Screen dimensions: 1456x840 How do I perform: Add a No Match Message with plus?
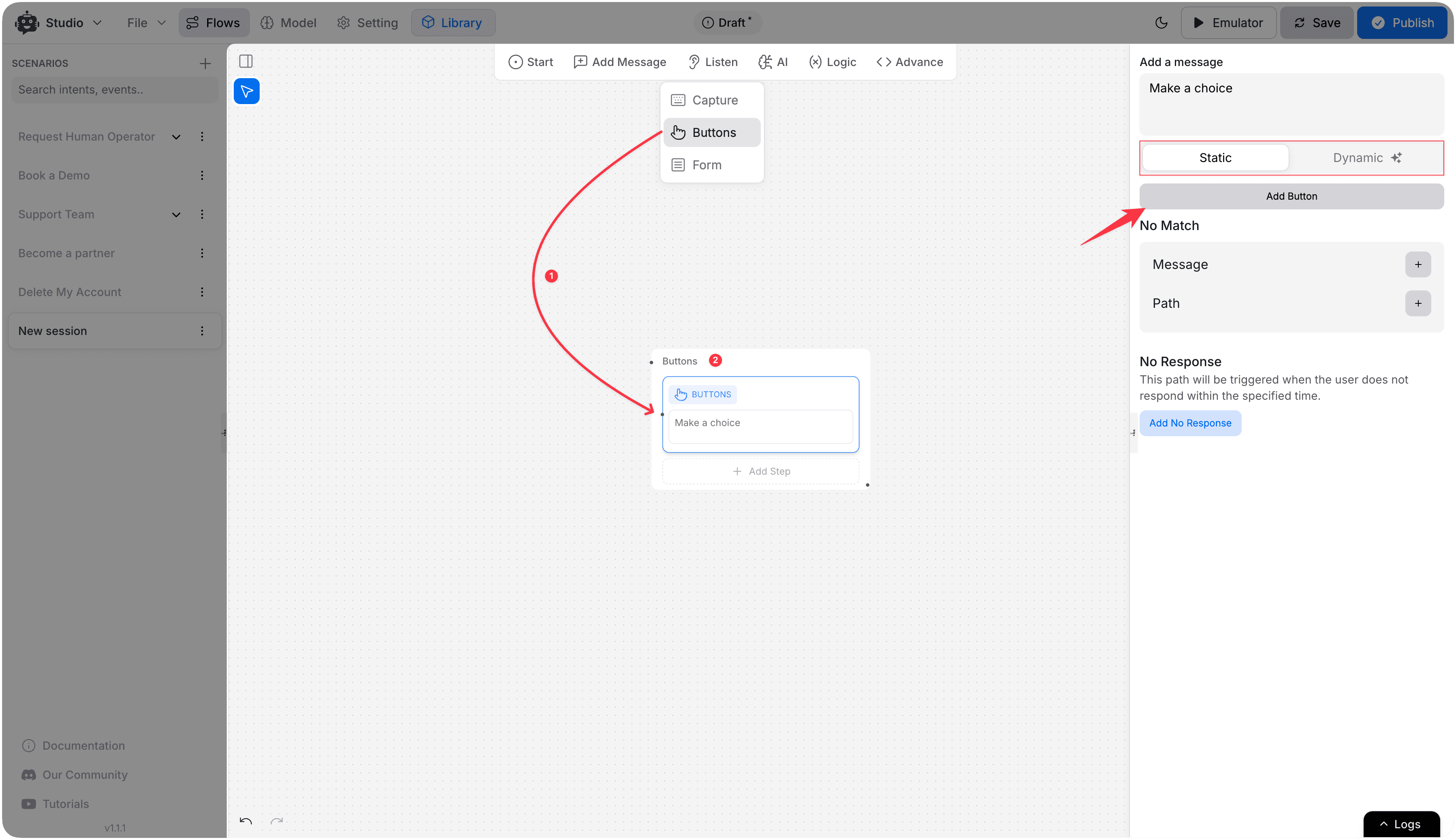point(1418,265)
